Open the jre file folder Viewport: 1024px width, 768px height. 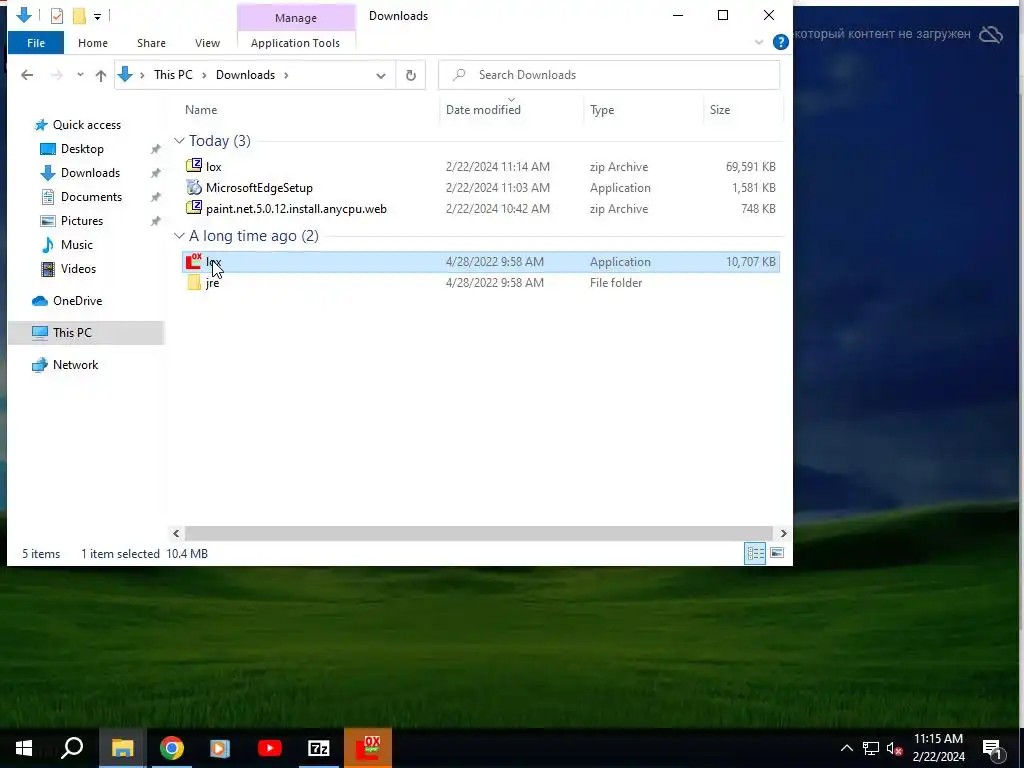coord(212,283)
